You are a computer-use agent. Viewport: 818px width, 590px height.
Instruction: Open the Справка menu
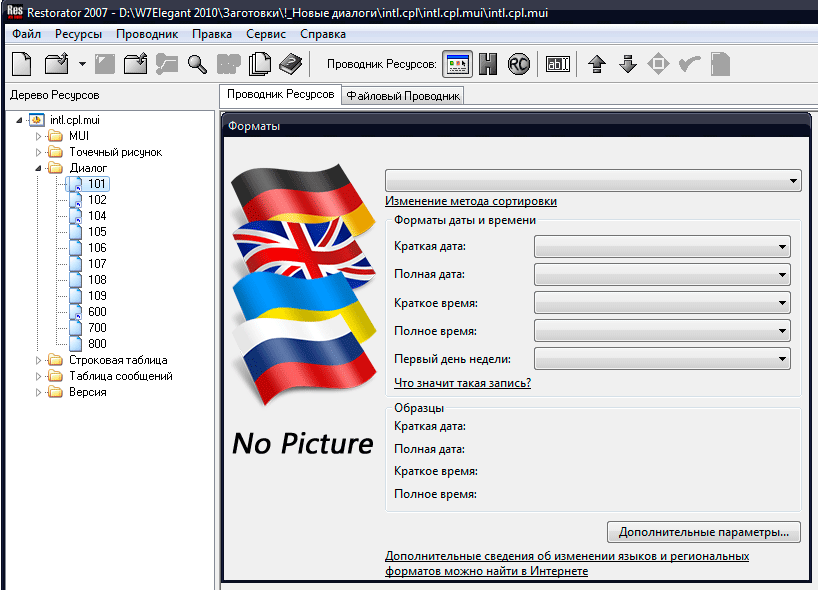pyautogui.click(x=323, y=34)
